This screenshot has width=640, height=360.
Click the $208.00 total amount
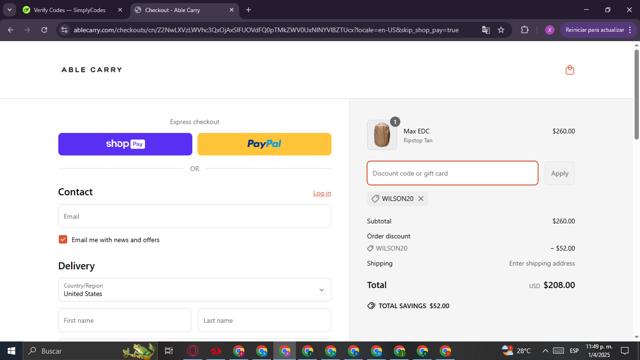[559, 285]
